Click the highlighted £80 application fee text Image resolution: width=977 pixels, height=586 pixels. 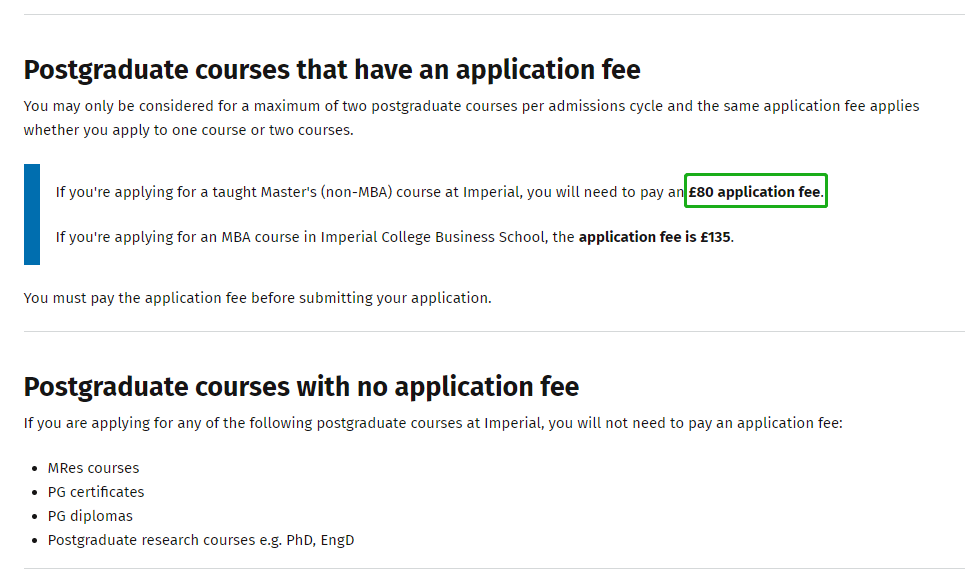point(755,192)
